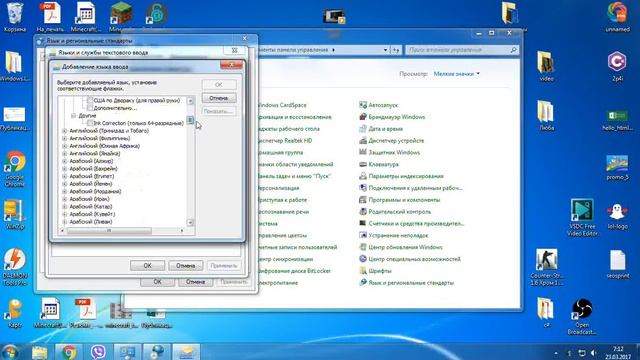Image resolution: width=640 pixels, height=360 pixels.
Task: Open Устранение неполадок item
Action: click(x=394, y=236)
